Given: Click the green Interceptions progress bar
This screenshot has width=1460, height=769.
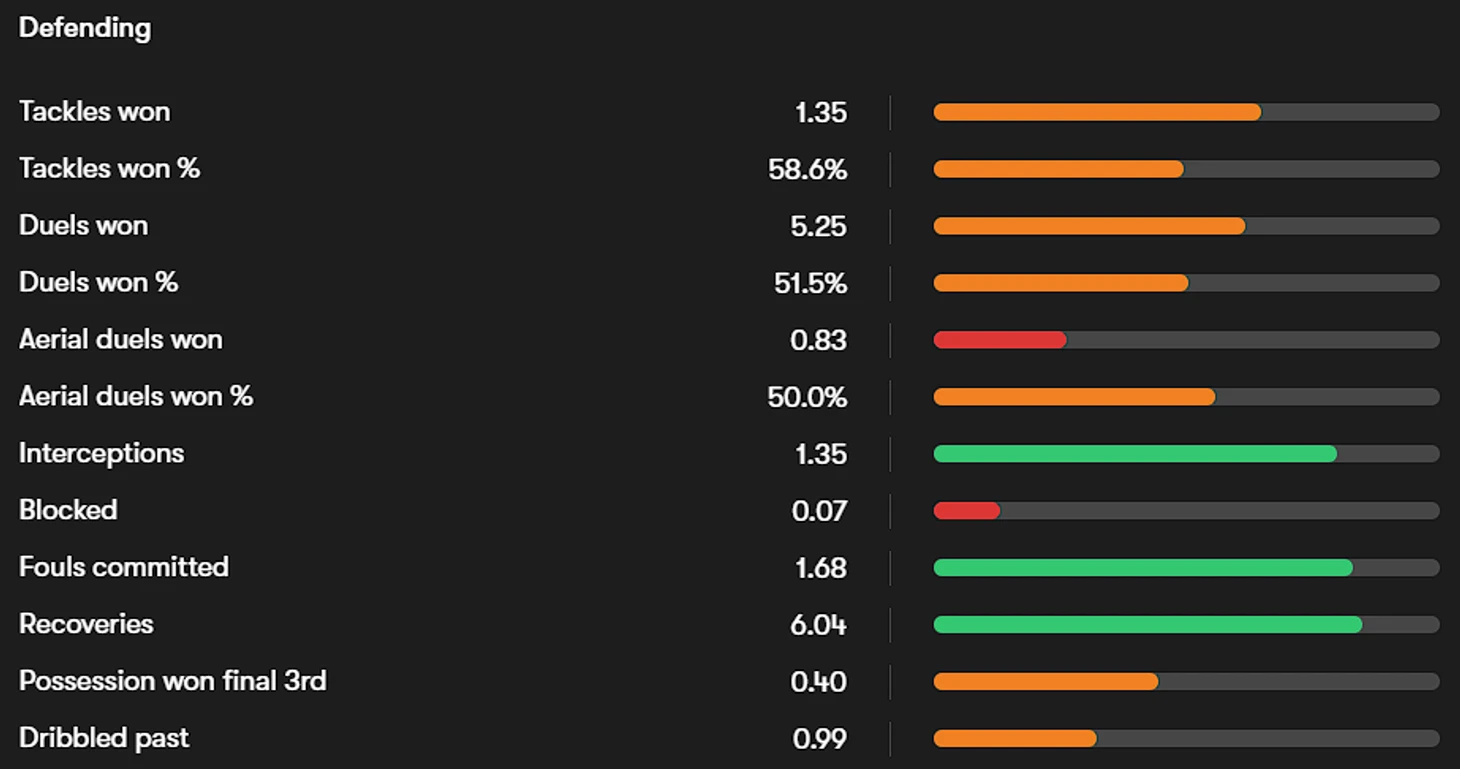Looking at the screenshot, I should point(1135,454).
